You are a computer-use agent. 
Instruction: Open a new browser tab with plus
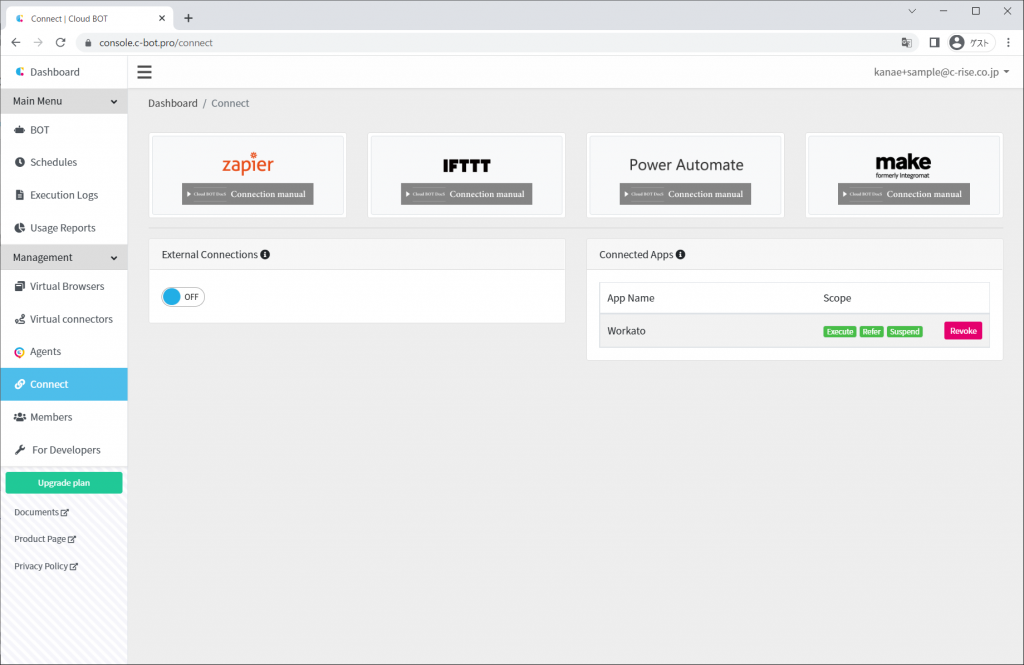[188, 18]
